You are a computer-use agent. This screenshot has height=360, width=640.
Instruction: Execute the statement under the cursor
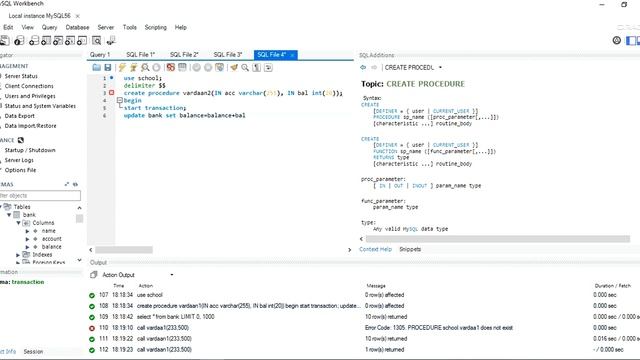pyautogui.click(x=133, y=67)
